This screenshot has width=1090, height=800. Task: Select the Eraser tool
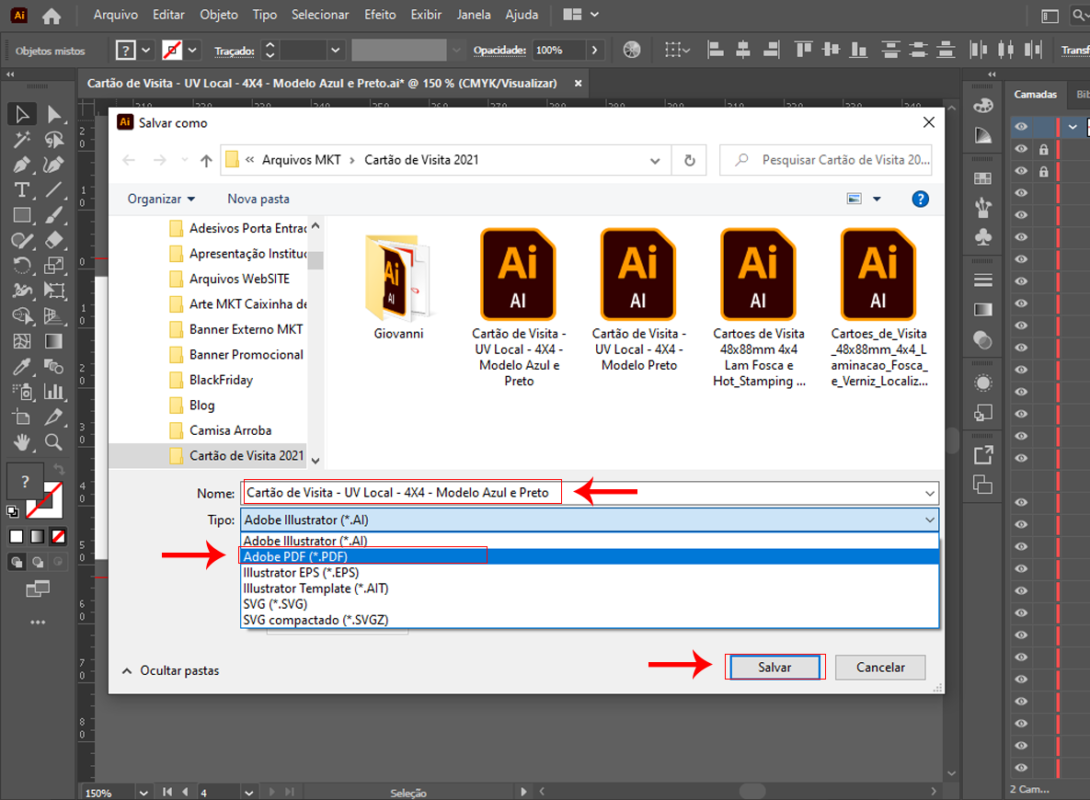pos(54,240)
